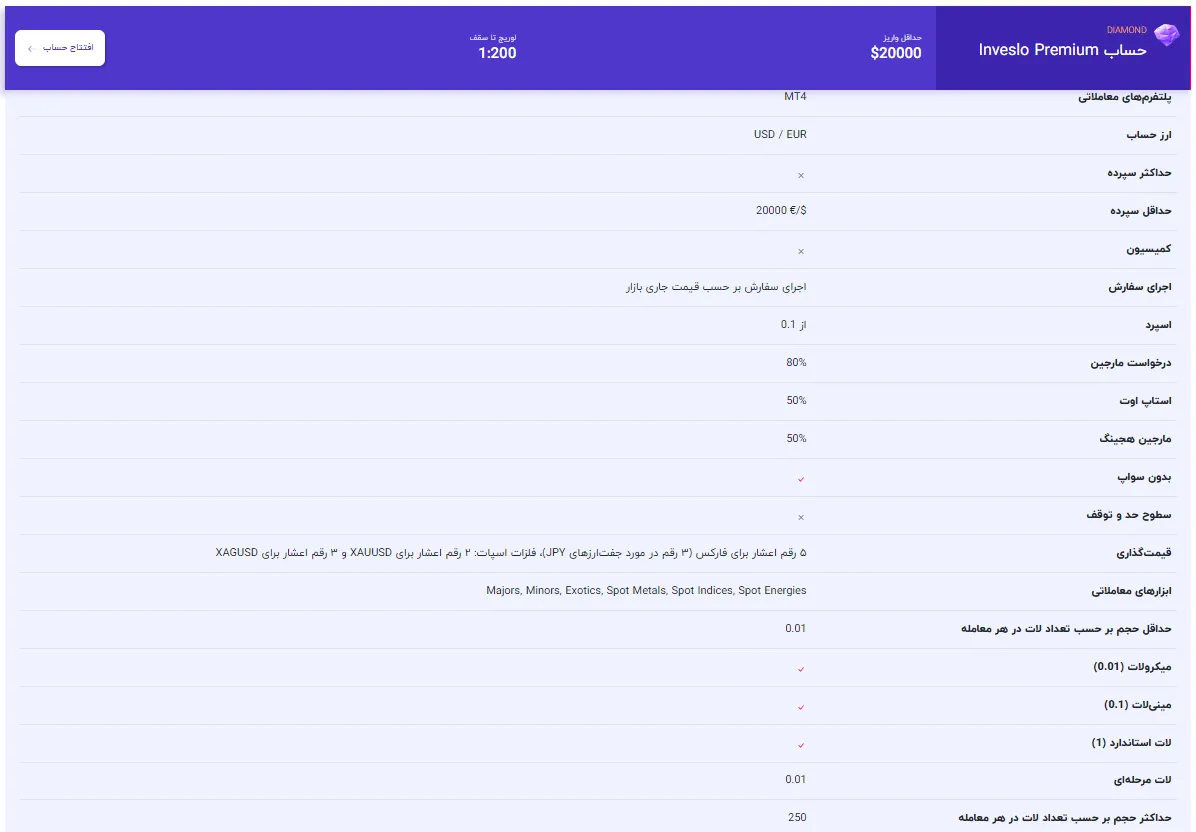
Task: Click the checkmark beside لات استاندارد (1)
Action: click(x=801, y=745)
